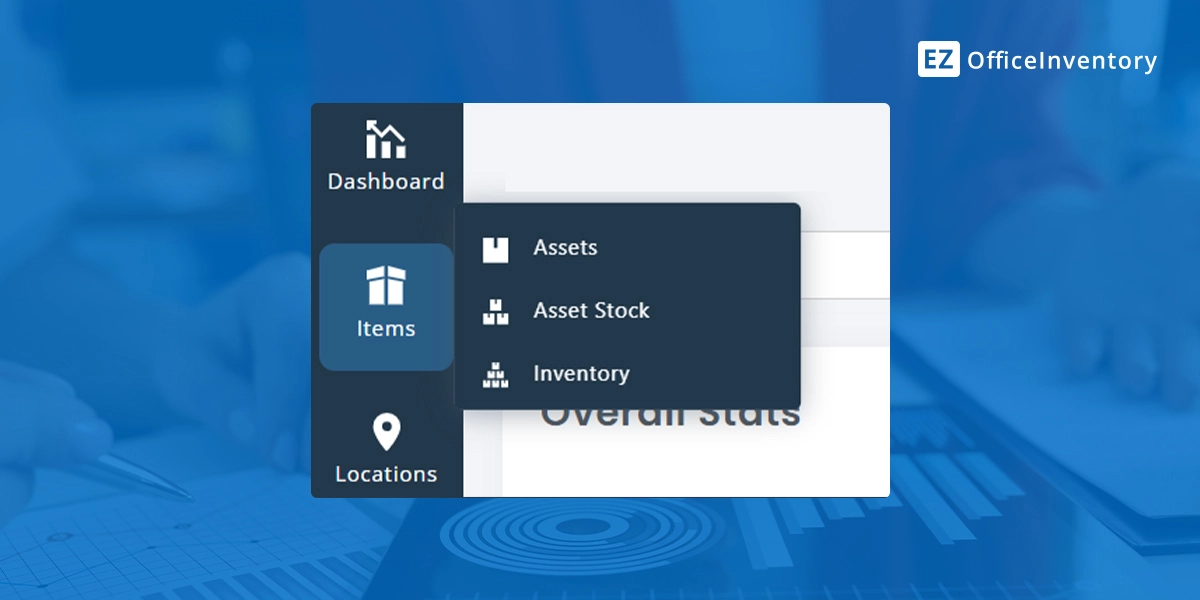Open the Inventory menu entry
This screenshot has width=1200, height=600.
580,373
